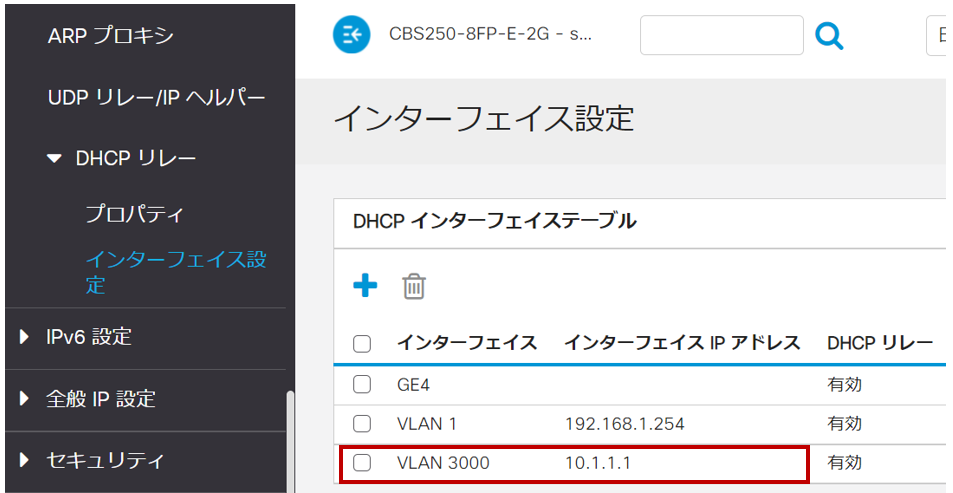953x493 pixels.
Task: Open ARP プロキシ menu item
Action: point(111,36)
